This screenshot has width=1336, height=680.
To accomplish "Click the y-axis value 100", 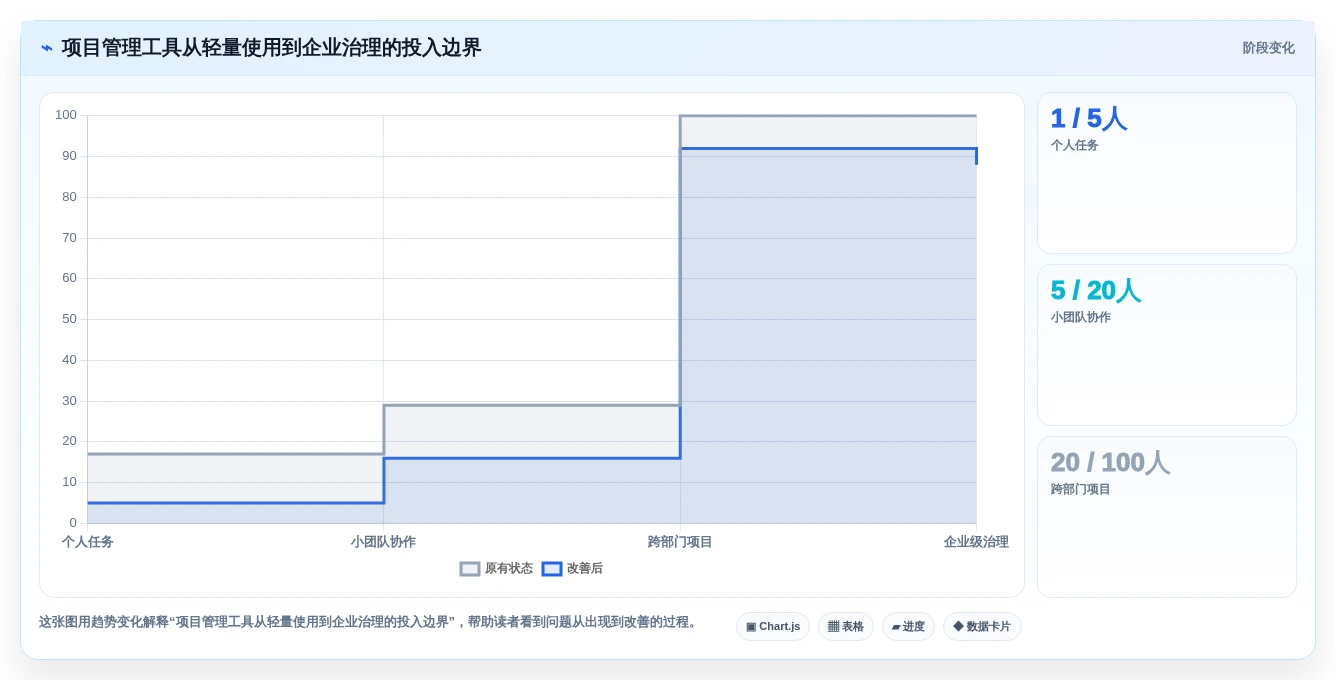I will tap(66, 115).
